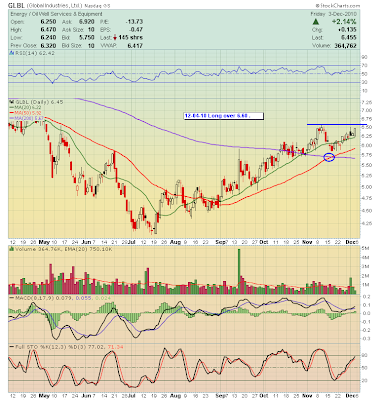Click the 0.2 label on MACD axis
The height and width of the screenshot is (400, 380).
(367, 296)
